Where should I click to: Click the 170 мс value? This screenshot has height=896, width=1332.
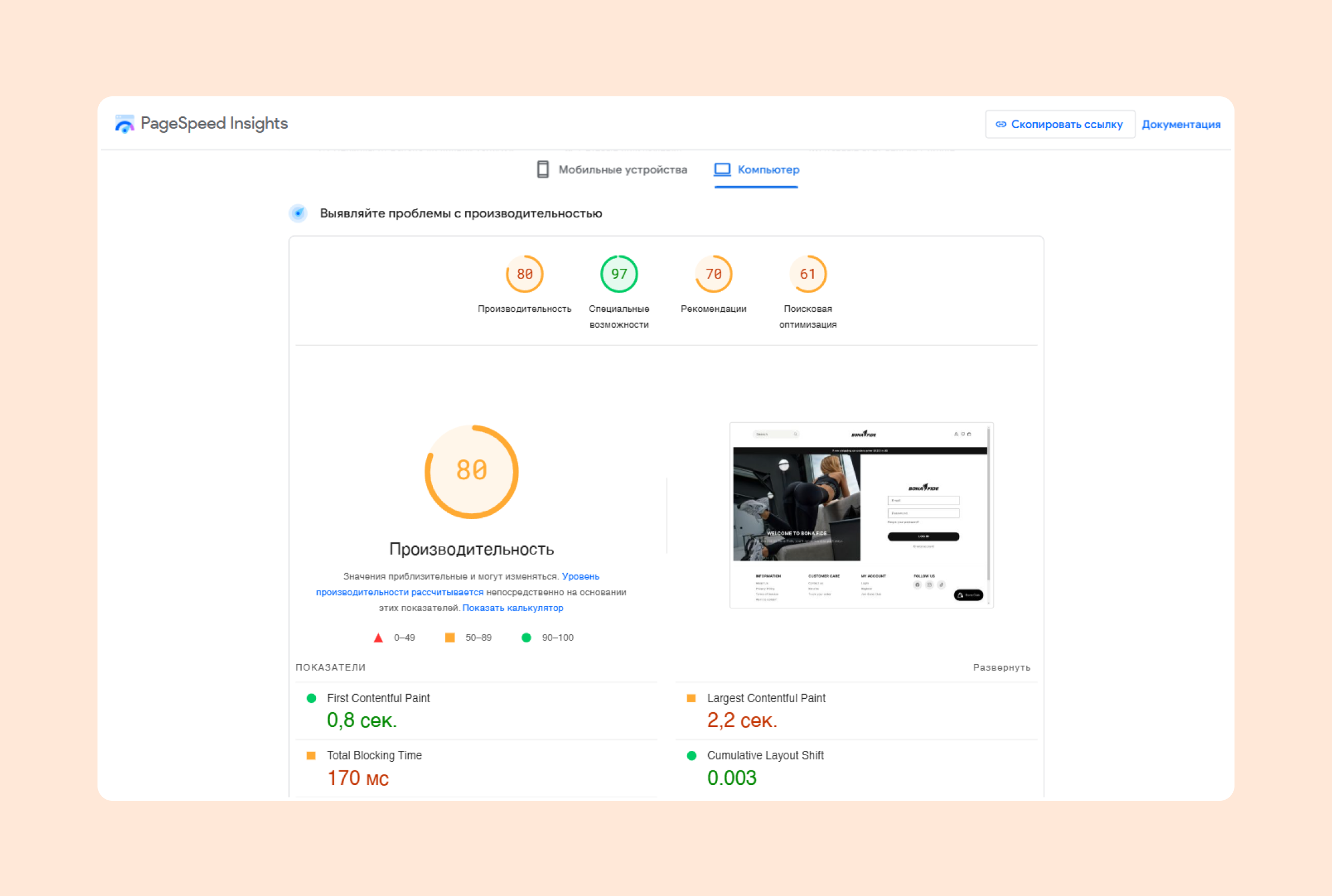[x=358, y=778]
